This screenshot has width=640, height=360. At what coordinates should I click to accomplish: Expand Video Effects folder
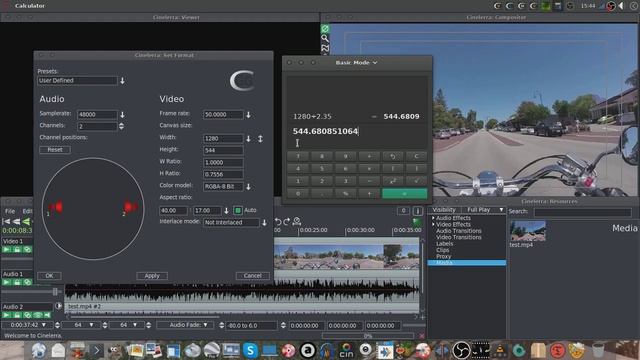[x=433, y=224]
